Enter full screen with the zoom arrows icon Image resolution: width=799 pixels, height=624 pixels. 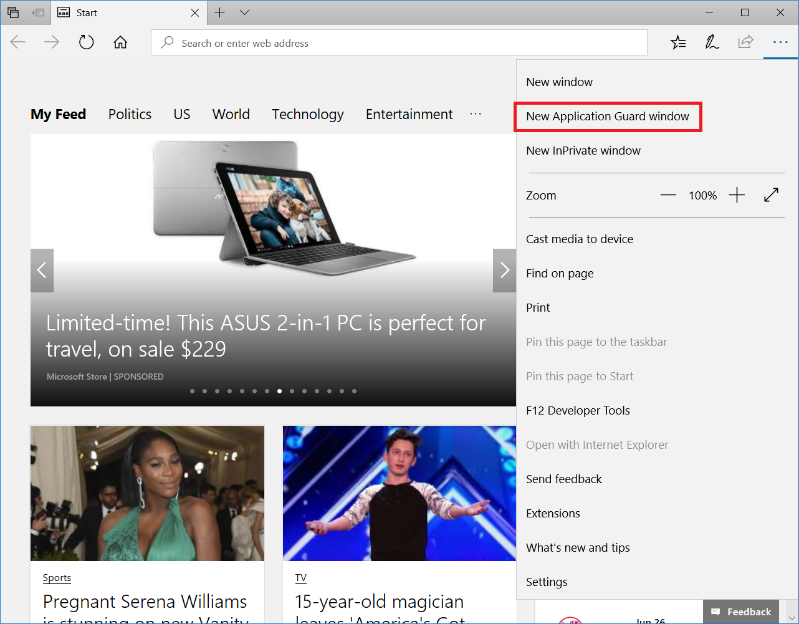[x=771, y=195]
